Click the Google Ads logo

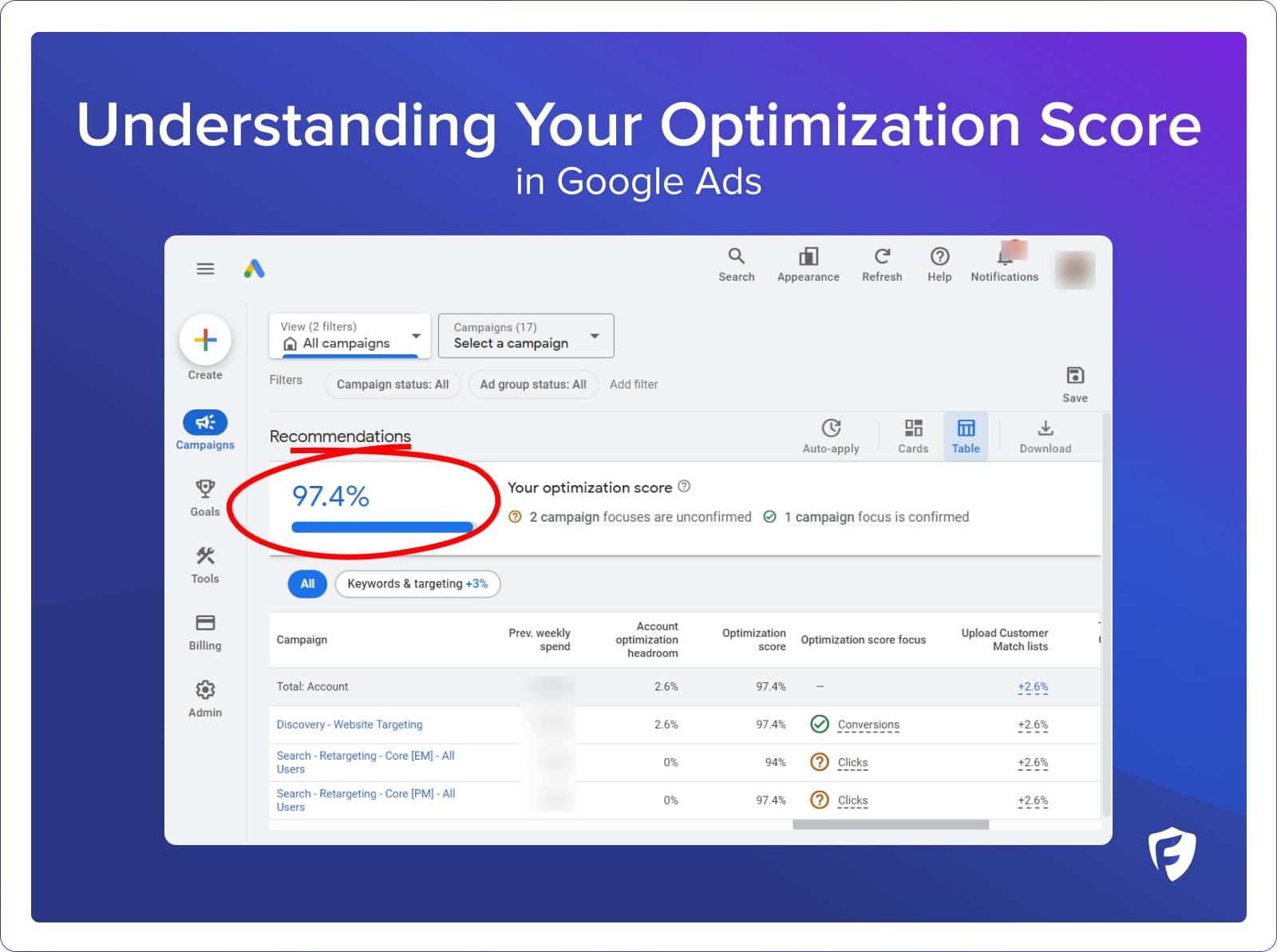(x=254, y=269)
